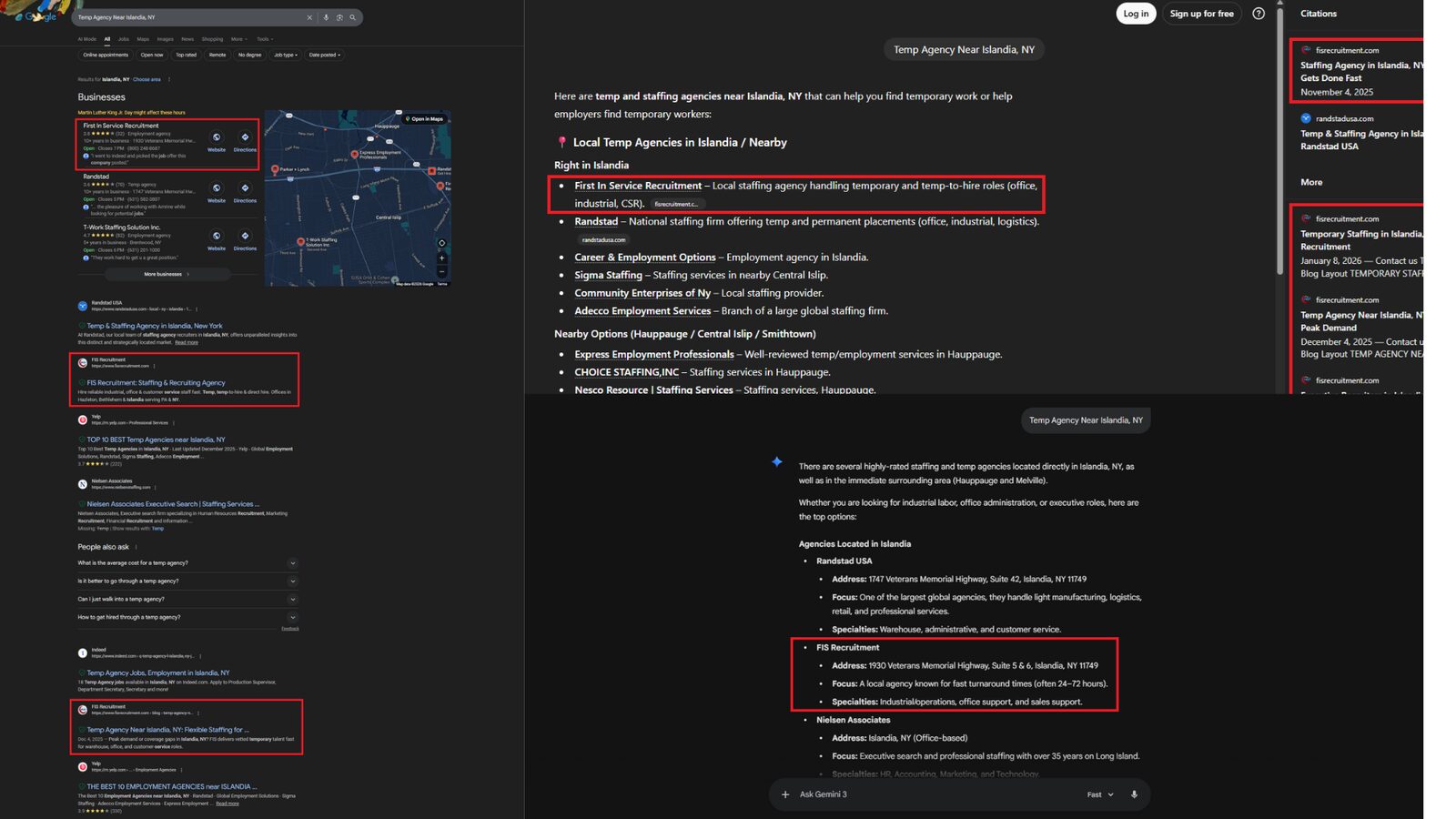Open the Tools dropdown in Google tabs

[x=264, y=39]
